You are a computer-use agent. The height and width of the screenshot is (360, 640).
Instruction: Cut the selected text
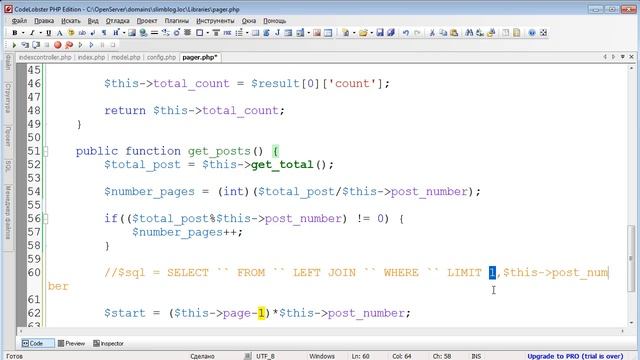point(432,33)
